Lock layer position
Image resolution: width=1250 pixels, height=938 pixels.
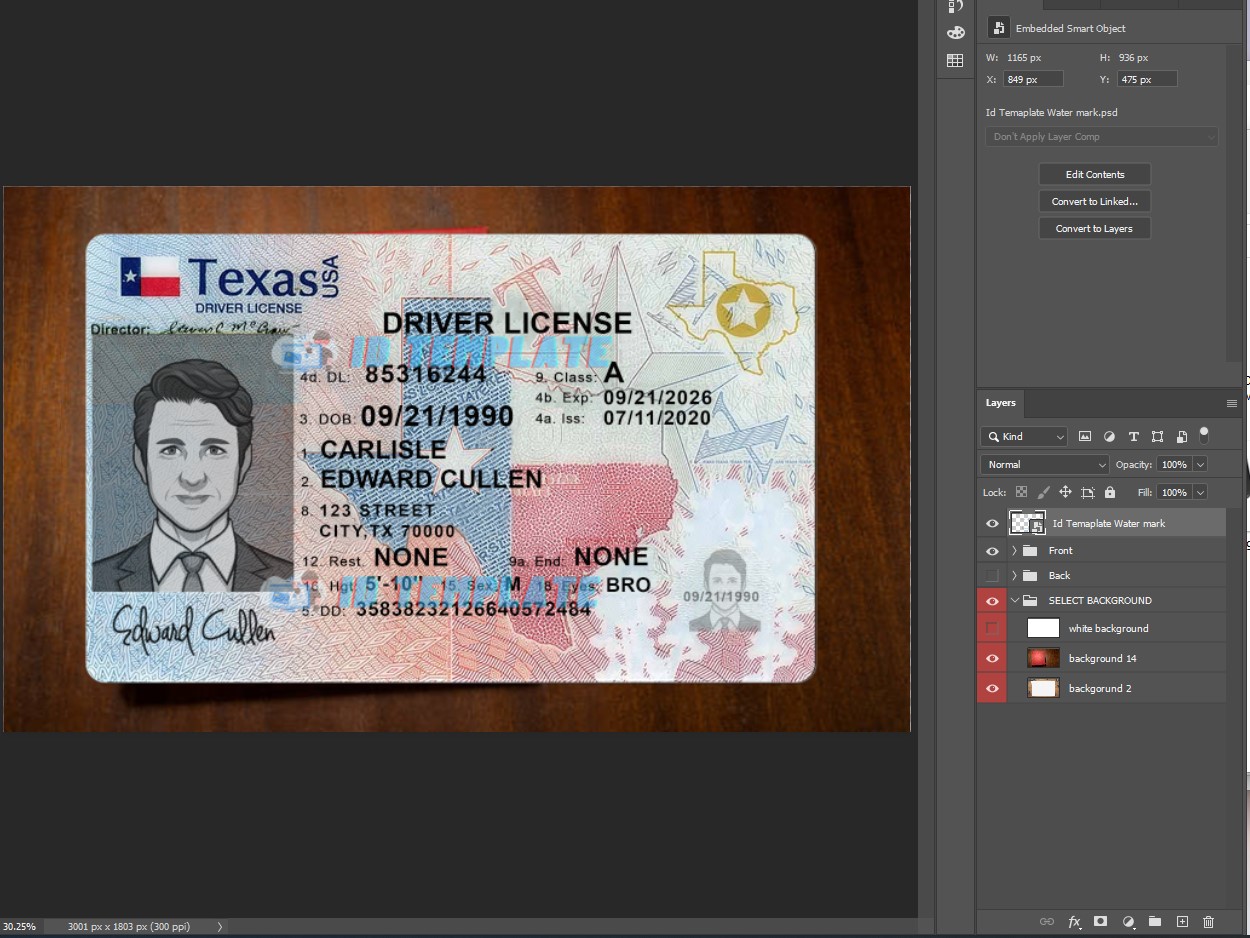point(1065,492)
